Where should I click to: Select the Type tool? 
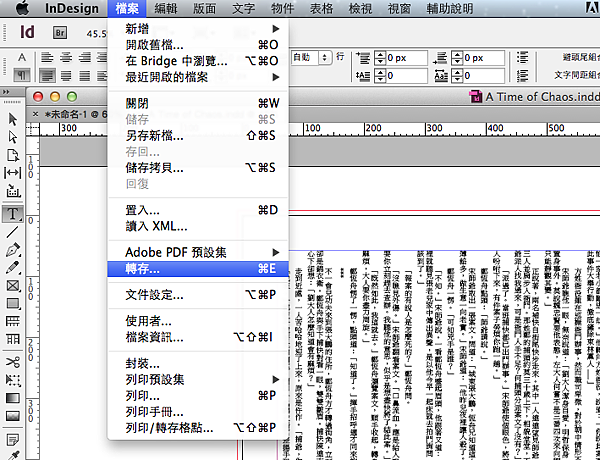[13, 214]
